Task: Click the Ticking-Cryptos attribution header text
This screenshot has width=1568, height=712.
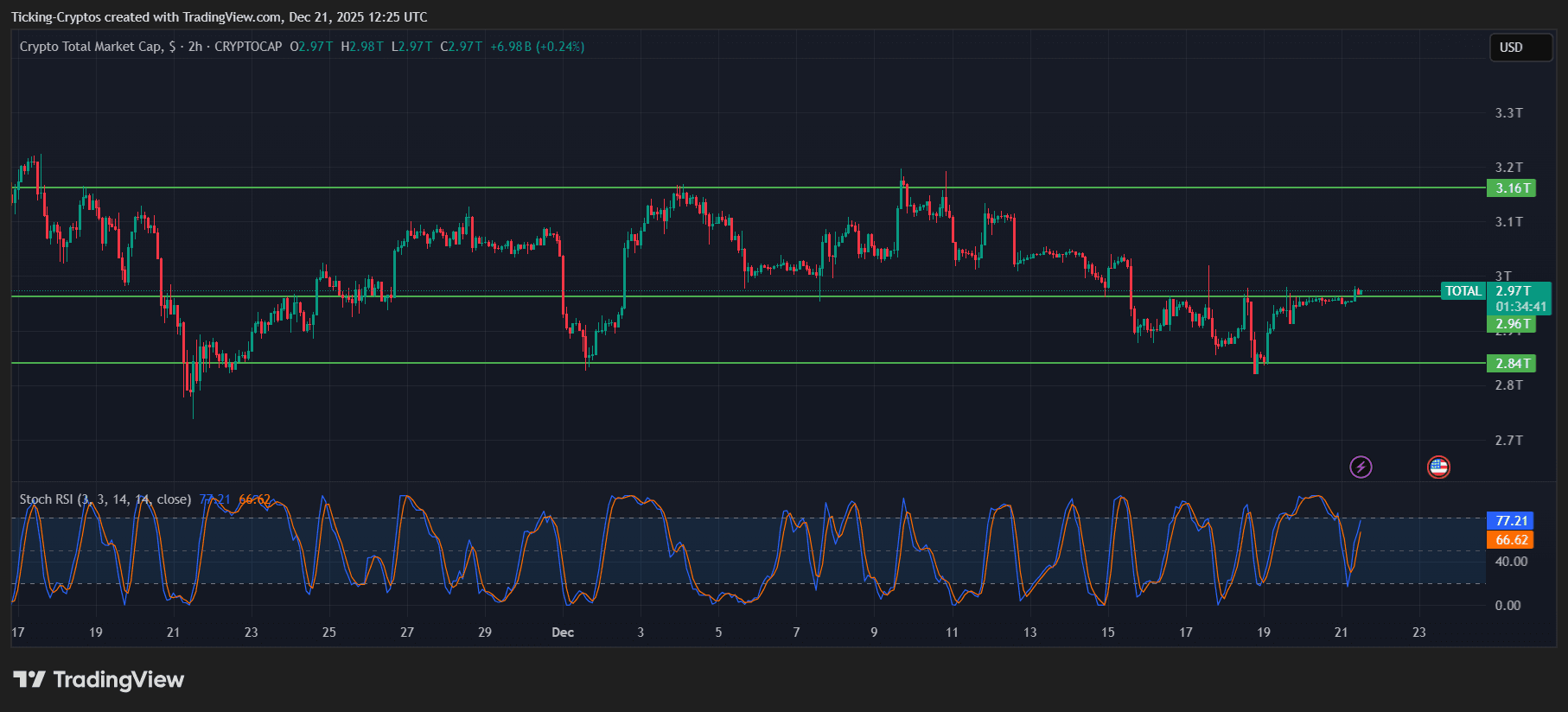Action: click(219, 17)
